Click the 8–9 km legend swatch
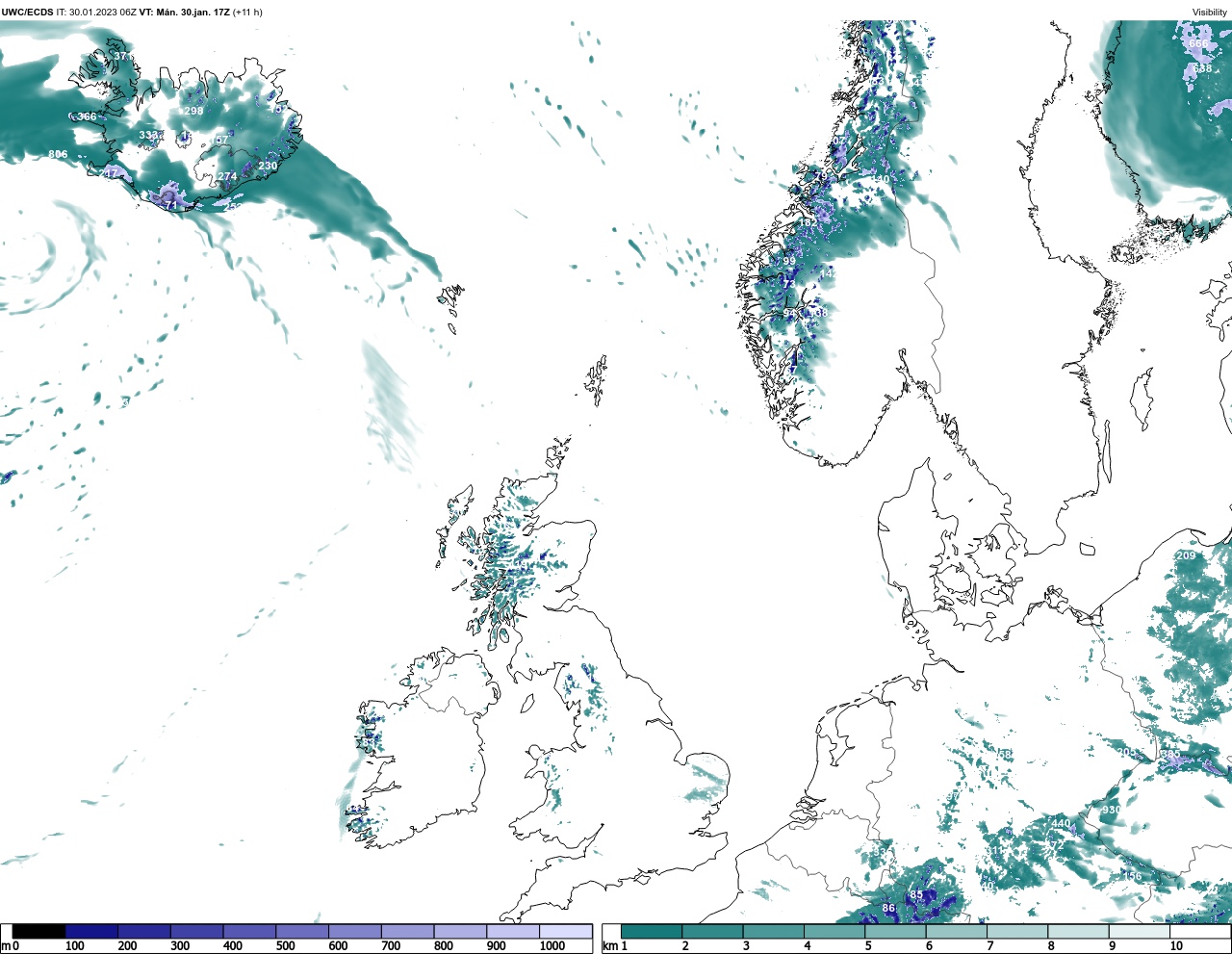This screenshot has height=954, width=1232. coord(1078,932)
